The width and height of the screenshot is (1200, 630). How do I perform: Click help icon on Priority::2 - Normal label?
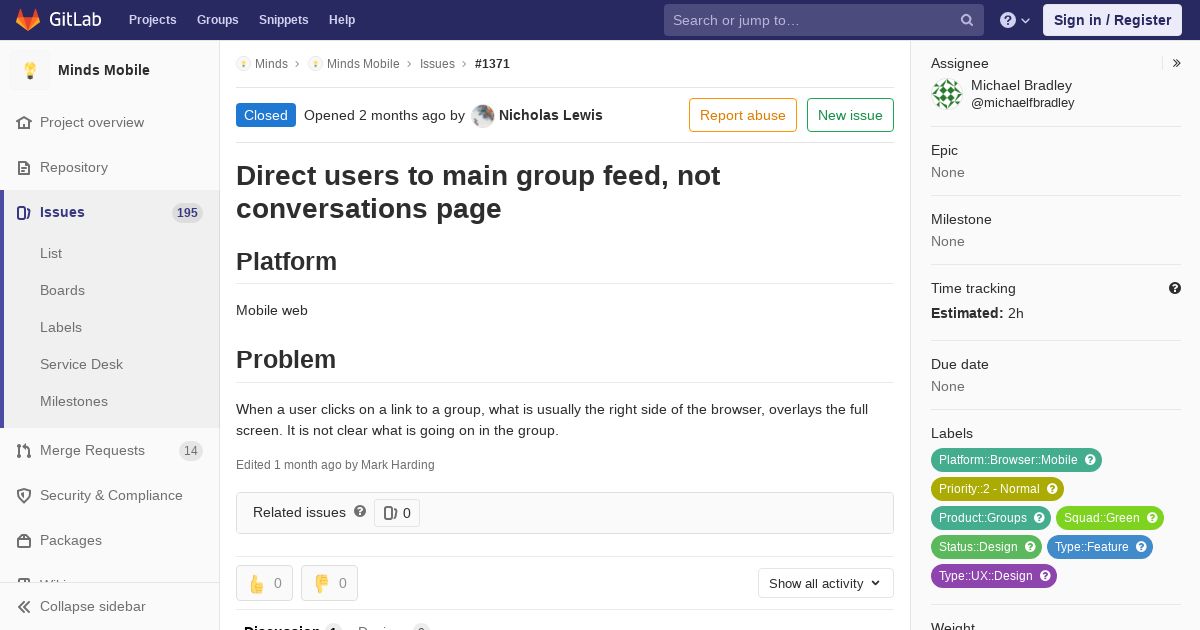pos(1052,489)
